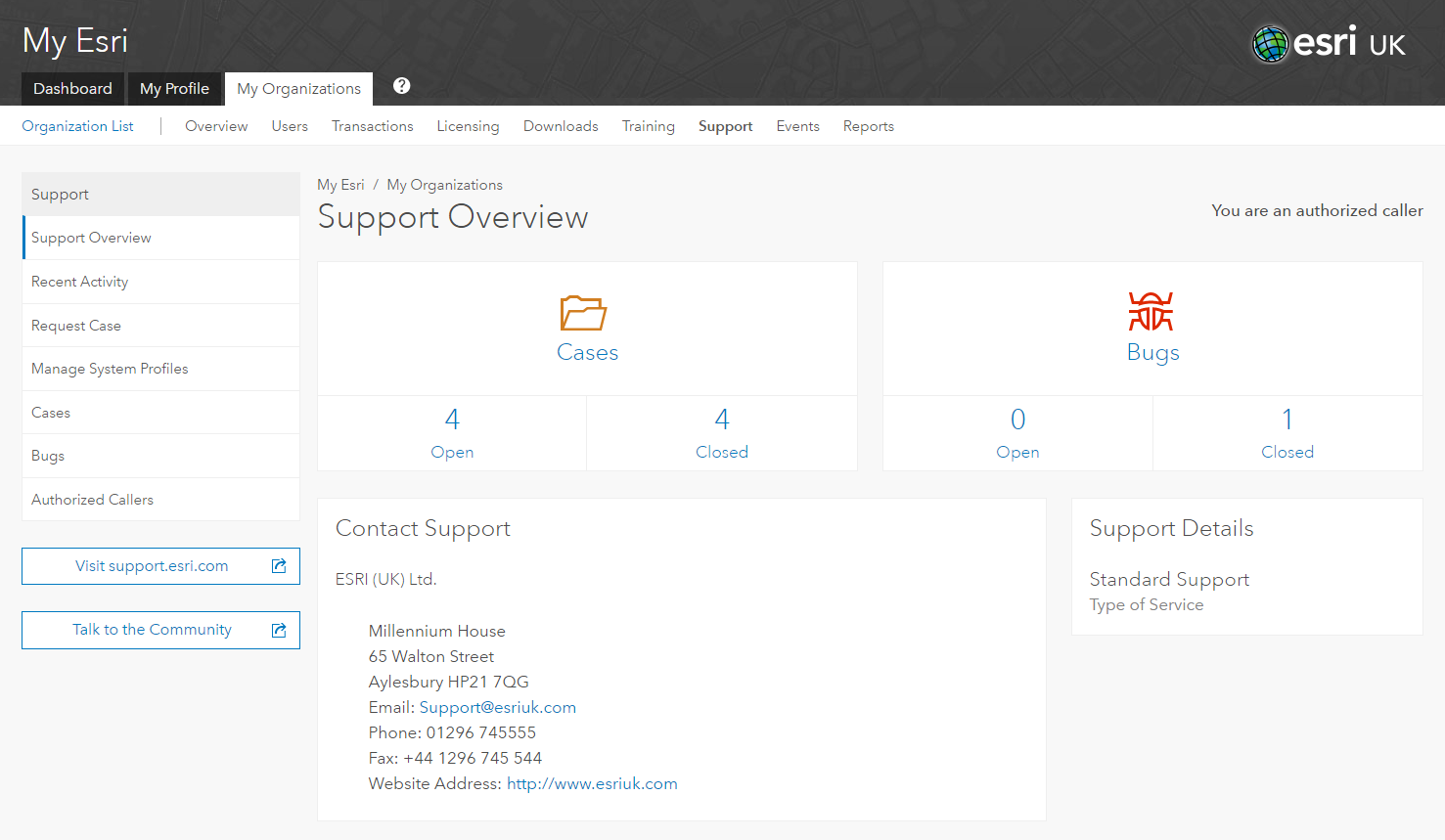View the 1 Closed bug
Image resolution: width=1445 pixels, height=840 pixels.
pos(1287,433)
